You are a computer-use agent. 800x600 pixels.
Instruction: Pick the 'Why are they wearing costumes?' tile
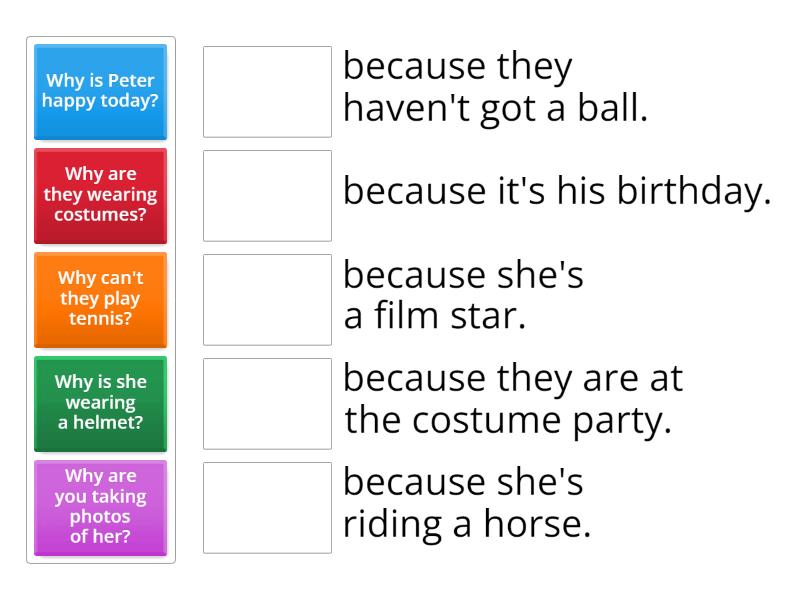pos(101,196)
